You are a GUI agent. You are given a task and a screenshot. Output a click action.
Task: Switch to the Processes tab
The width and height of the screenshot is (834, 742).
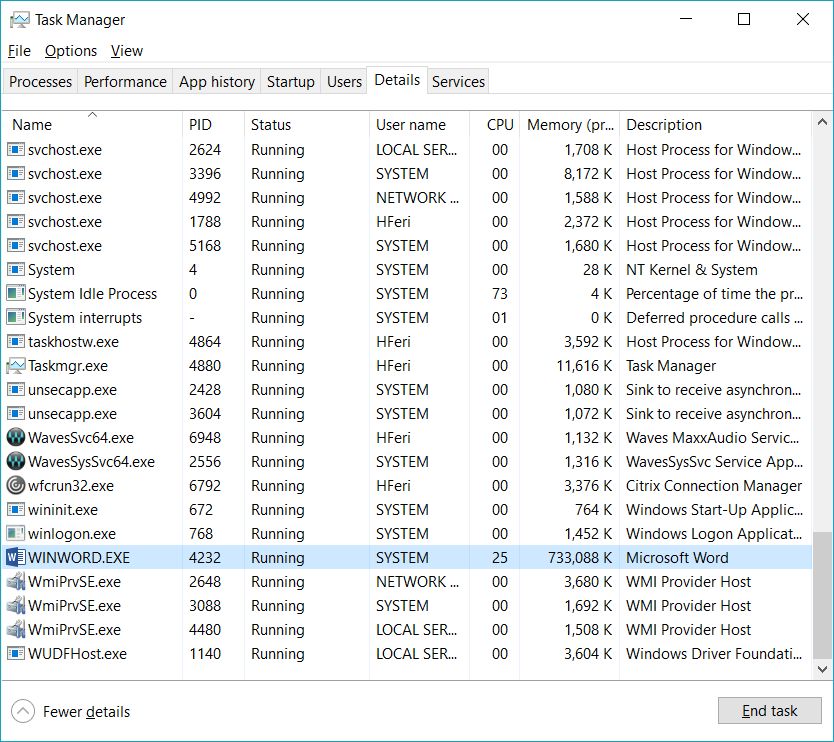tap(40, 81)
